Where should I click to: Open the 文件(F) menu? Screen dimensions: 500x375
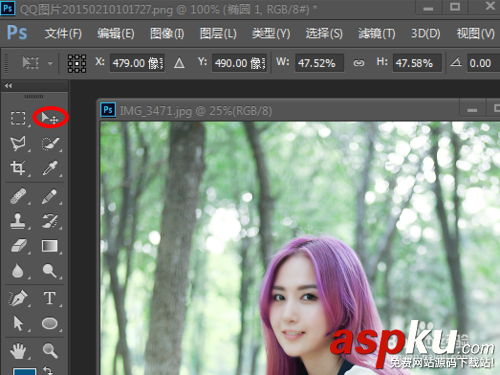click(63, 34)
